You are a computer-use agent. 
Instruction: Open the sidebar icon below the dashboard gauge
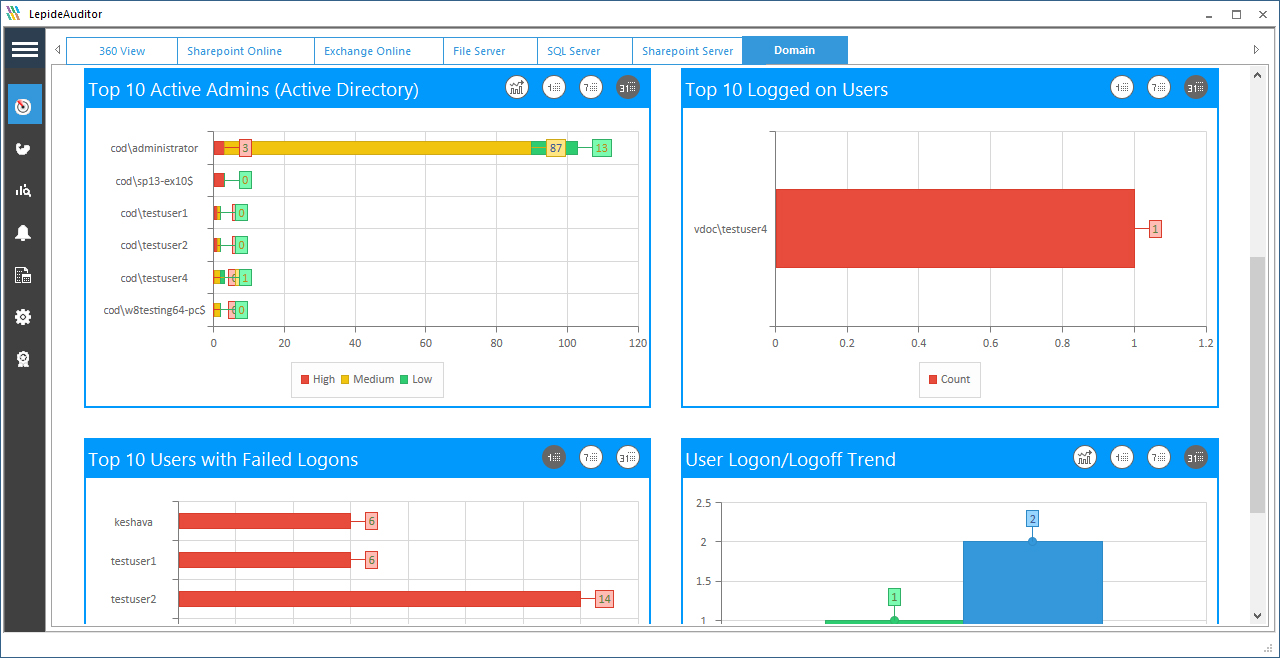click(x=24, y=149)
